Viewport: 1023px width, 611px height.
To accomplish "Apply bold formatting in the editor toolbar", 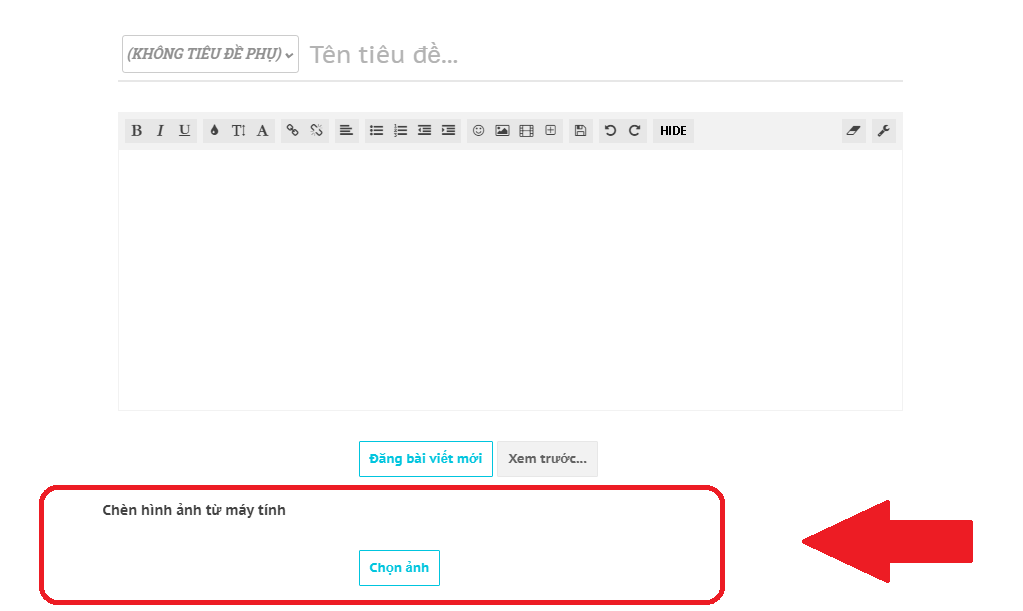I will tap(136, 130).
